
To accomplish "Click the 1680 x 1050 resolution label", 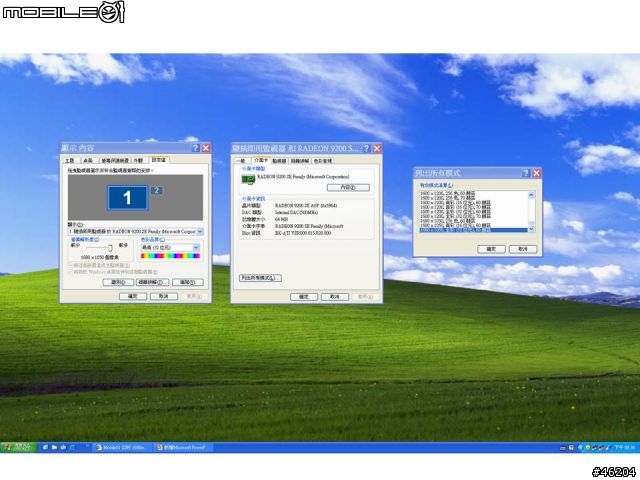I will [x=100, y=258].
